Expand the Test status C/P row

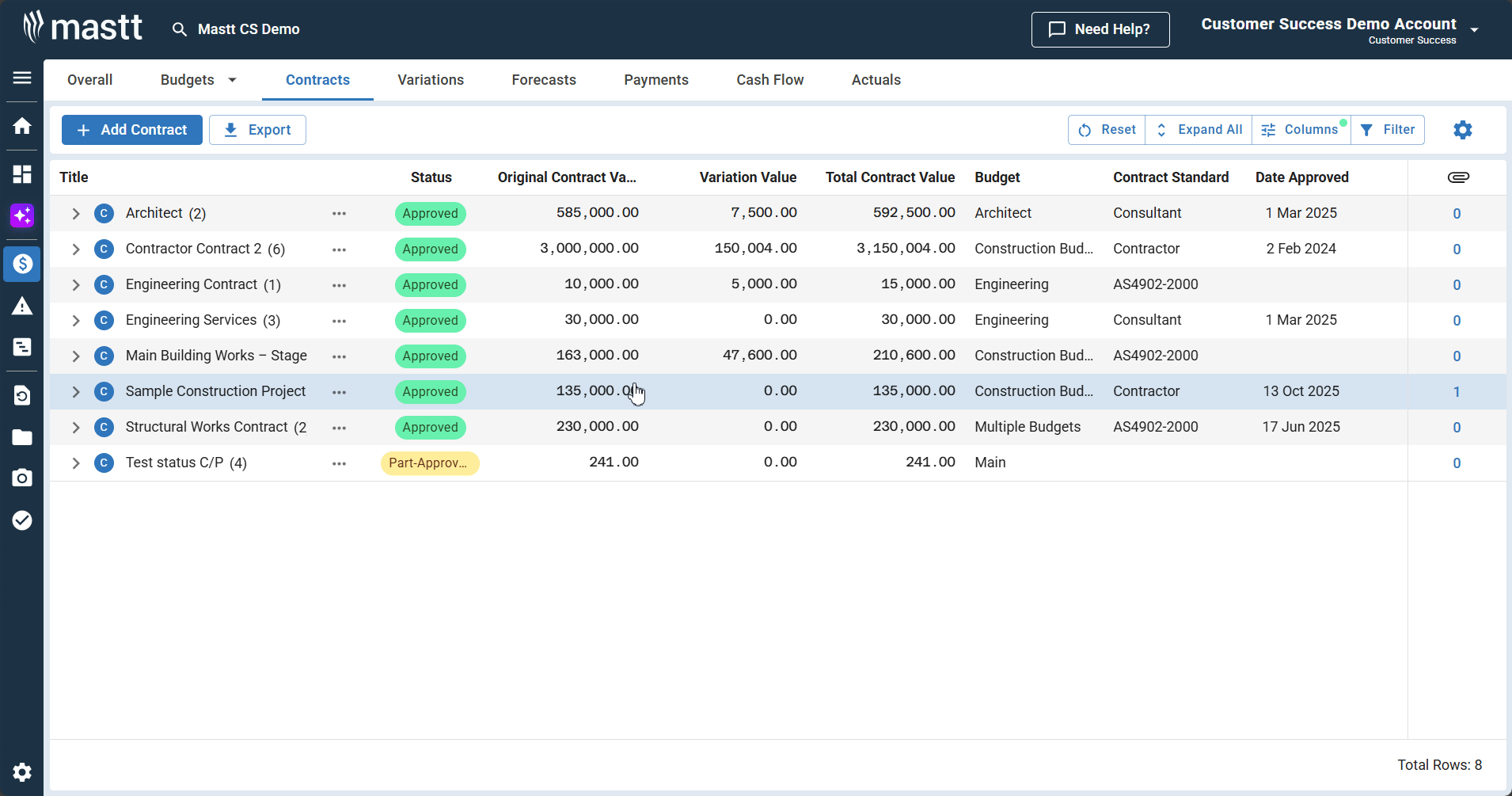pos(76,463)
